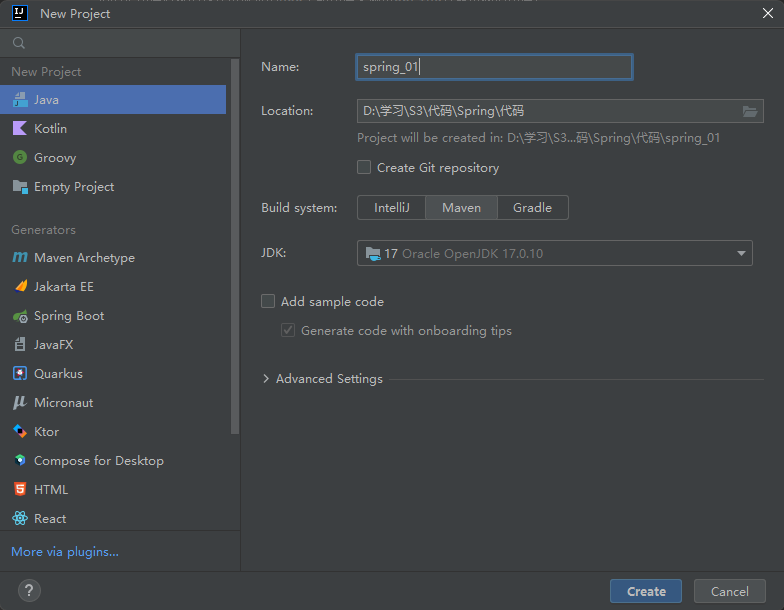Select Quarkus list entry
Viewport: 784px width, 610px height.
pyautogui.click(x=113, y=374)
